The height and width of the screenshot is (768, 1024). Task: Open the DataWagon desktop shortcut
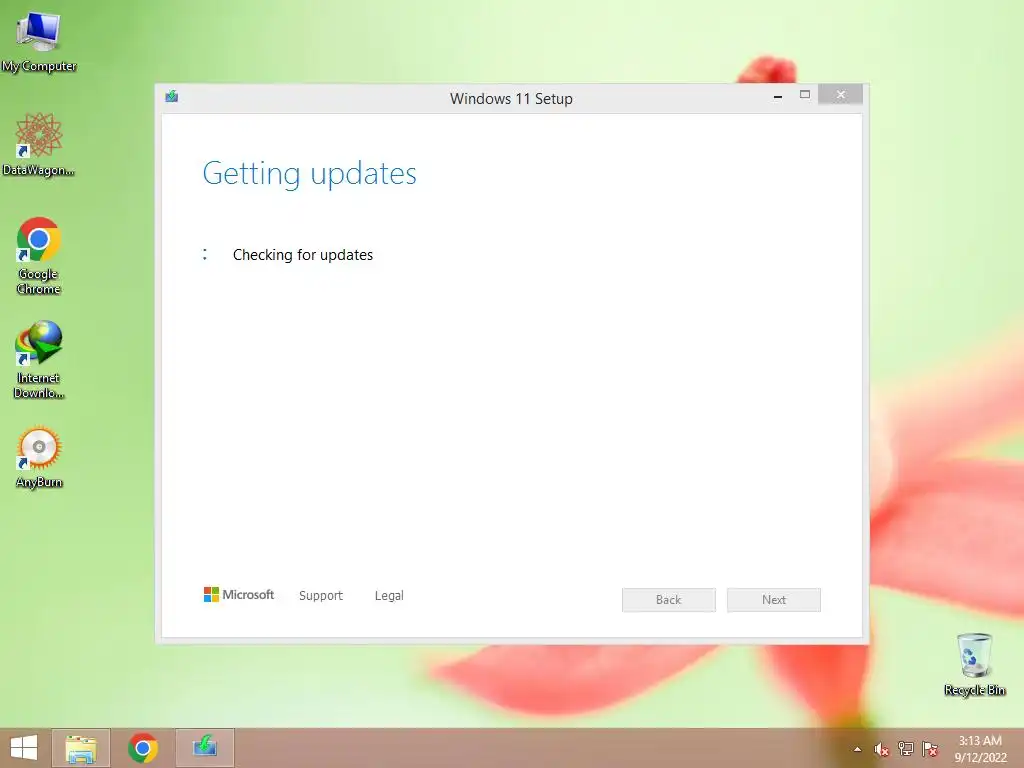click(x=39, y=144)
